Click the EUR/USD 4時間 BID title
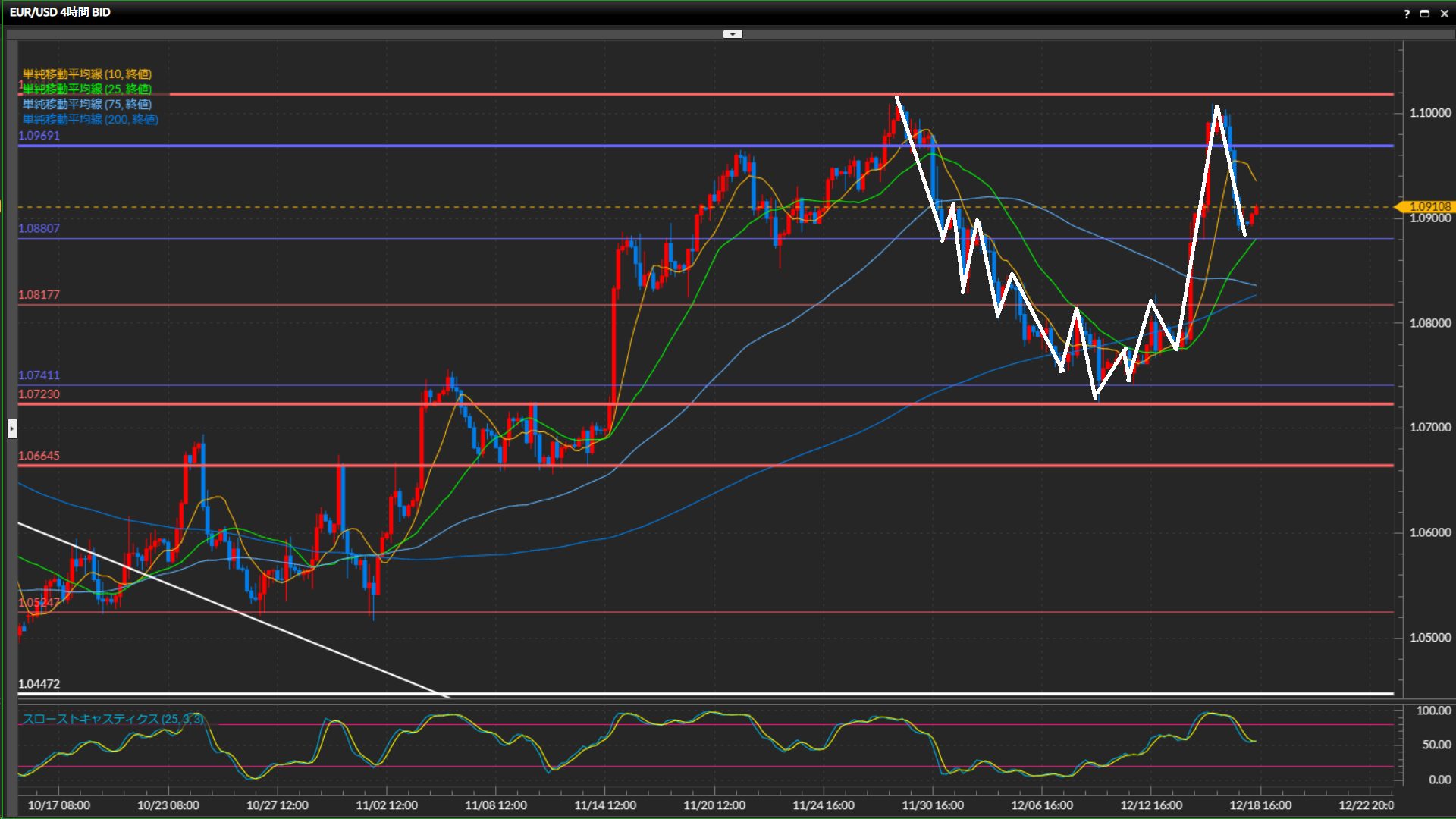Image resolution: width=1456 pixels, height=819 pixels. [60, 12]
